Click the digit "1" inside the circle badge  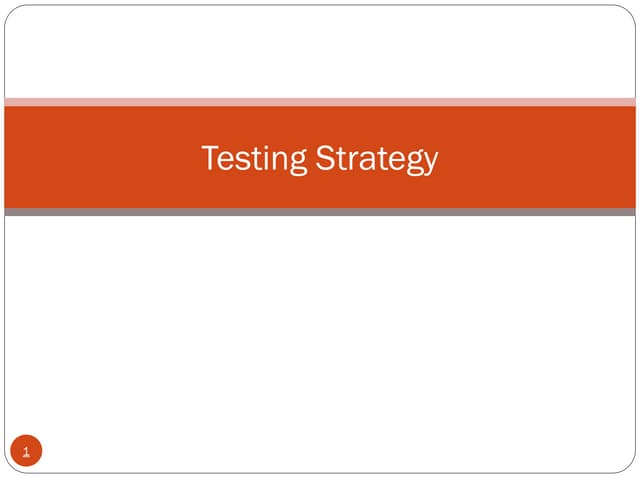pyautogui.click(x=26, y=453)
